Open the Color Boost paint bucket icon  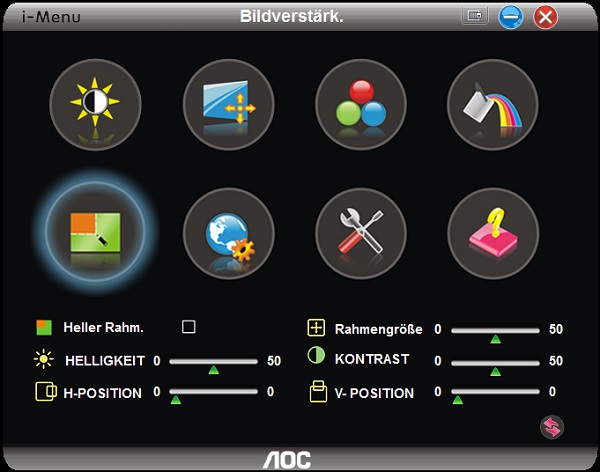coord(493,105)
